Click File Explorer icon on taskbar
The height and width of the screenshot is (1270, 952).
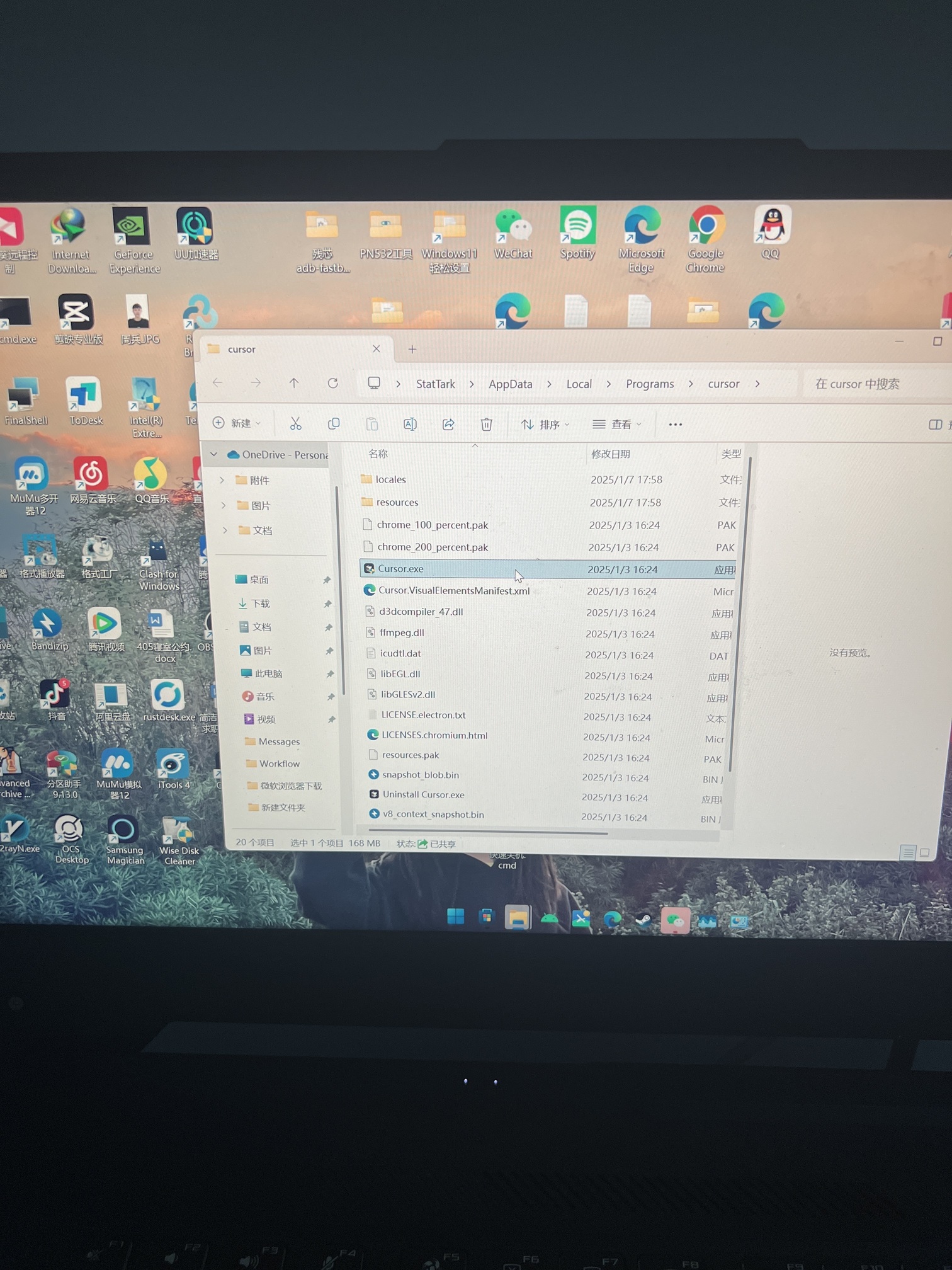click(x=517, y=918)
